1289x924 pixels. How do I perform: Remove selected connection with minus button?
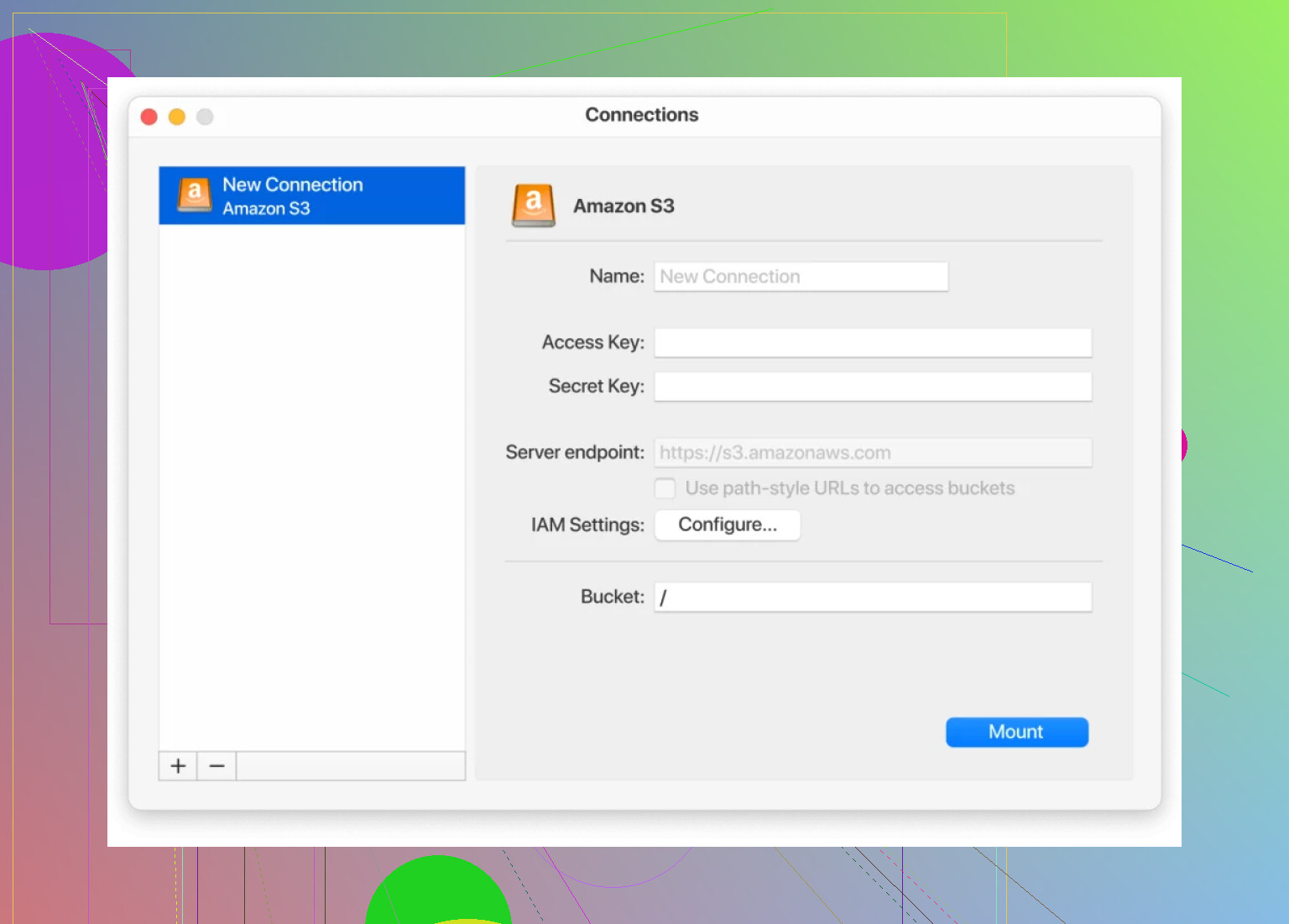coord(217,766)
